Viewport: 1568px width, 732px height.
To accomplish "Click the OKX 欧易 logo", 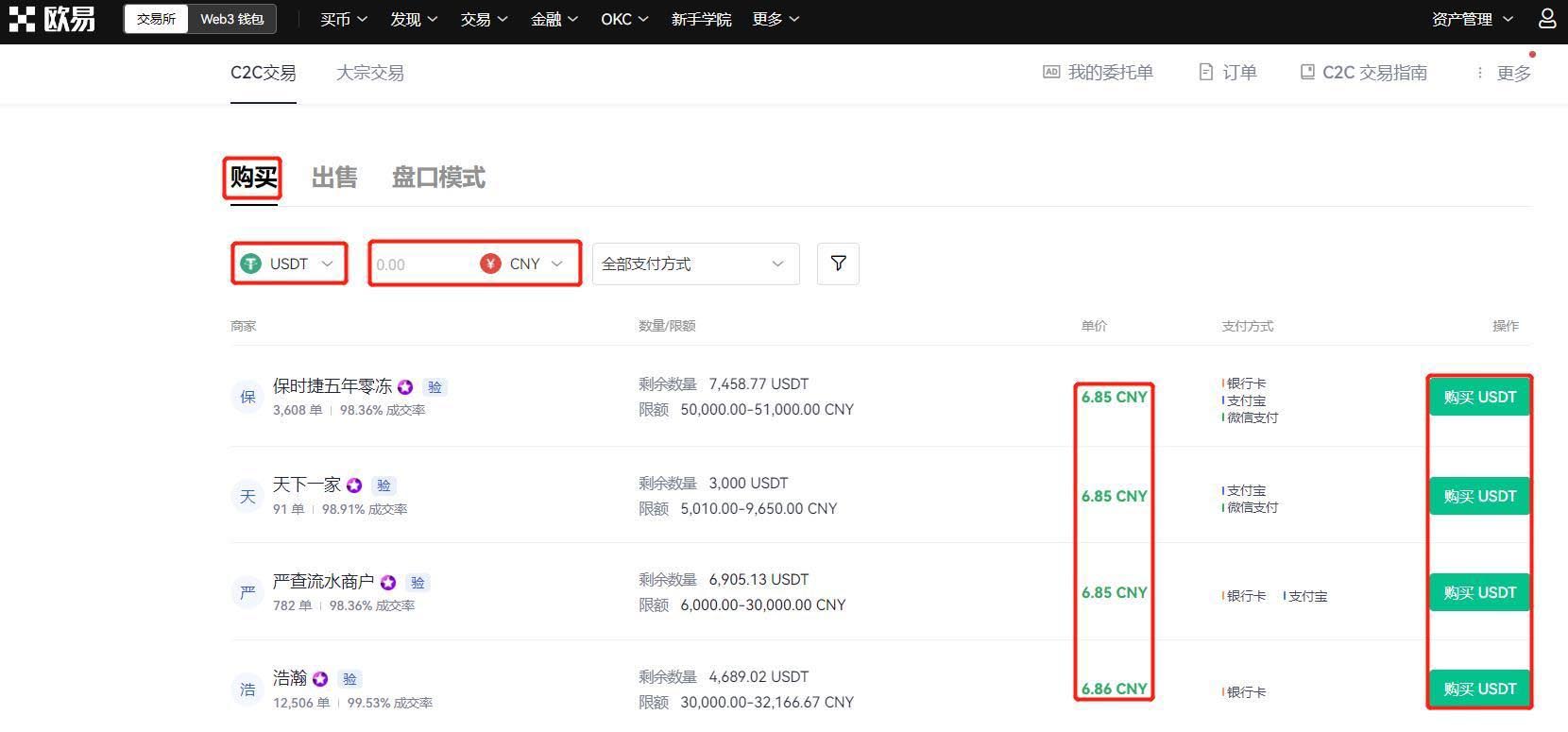I will [x=52, y=19].
